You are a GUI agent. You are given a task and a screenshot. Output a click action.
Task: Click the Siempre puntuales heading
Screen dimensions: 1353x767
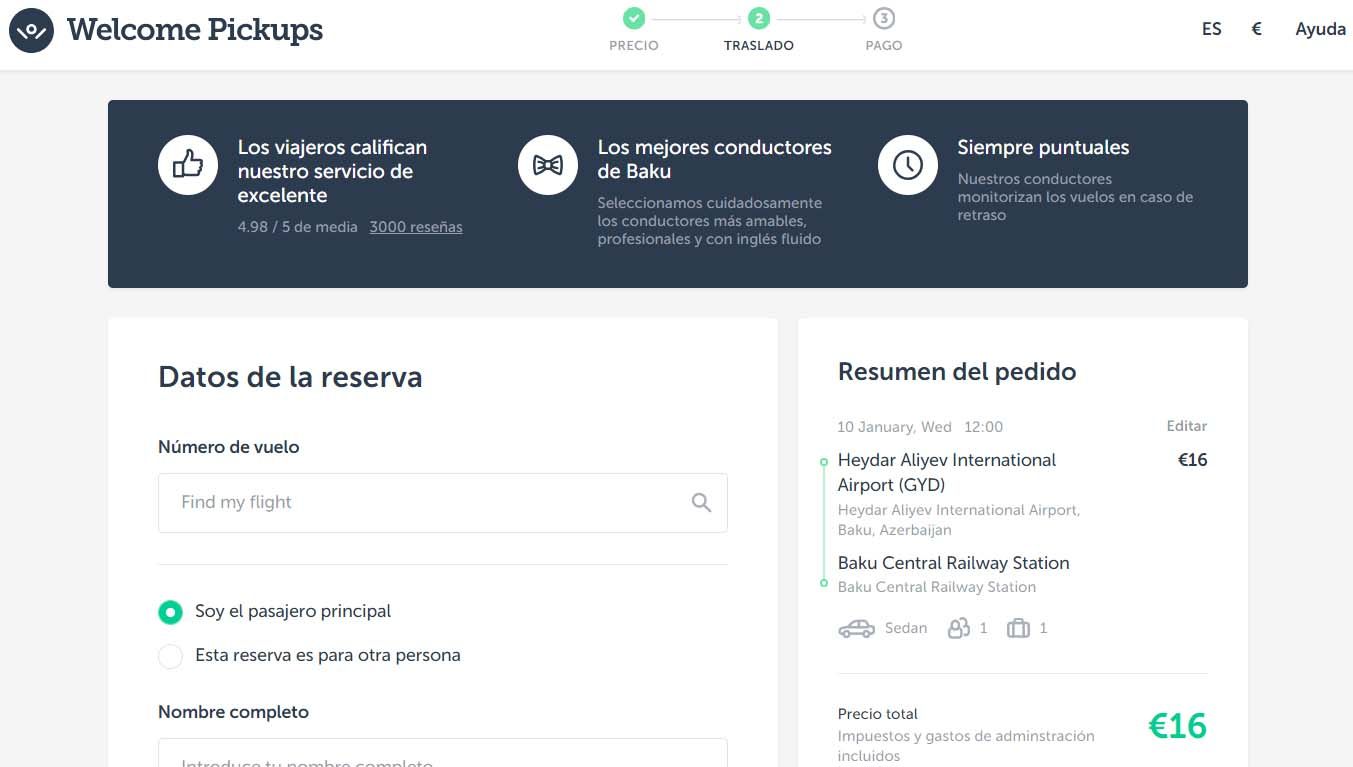tap(1043, 147)
